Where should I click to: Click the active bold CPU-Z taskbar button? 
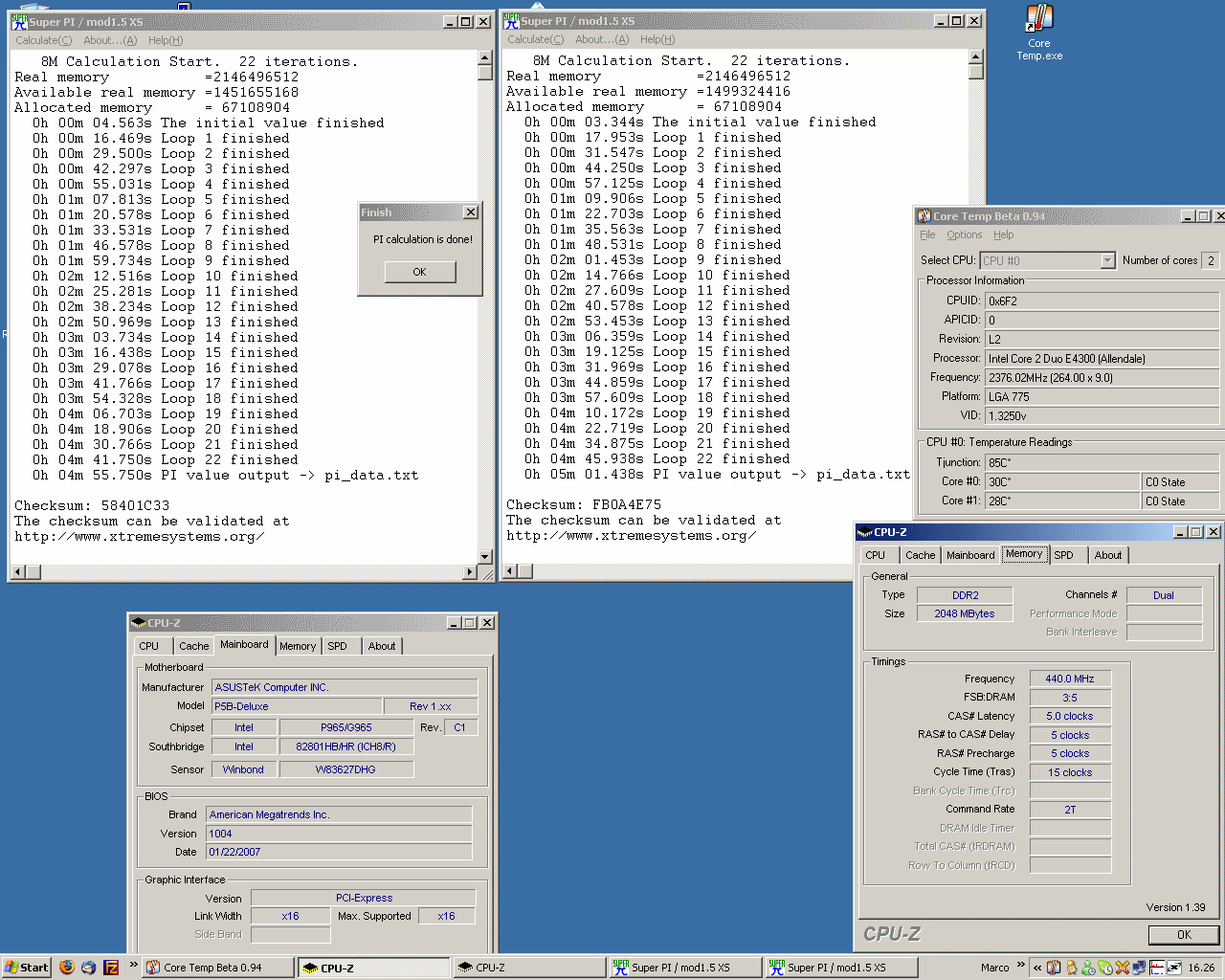point(373,968)
